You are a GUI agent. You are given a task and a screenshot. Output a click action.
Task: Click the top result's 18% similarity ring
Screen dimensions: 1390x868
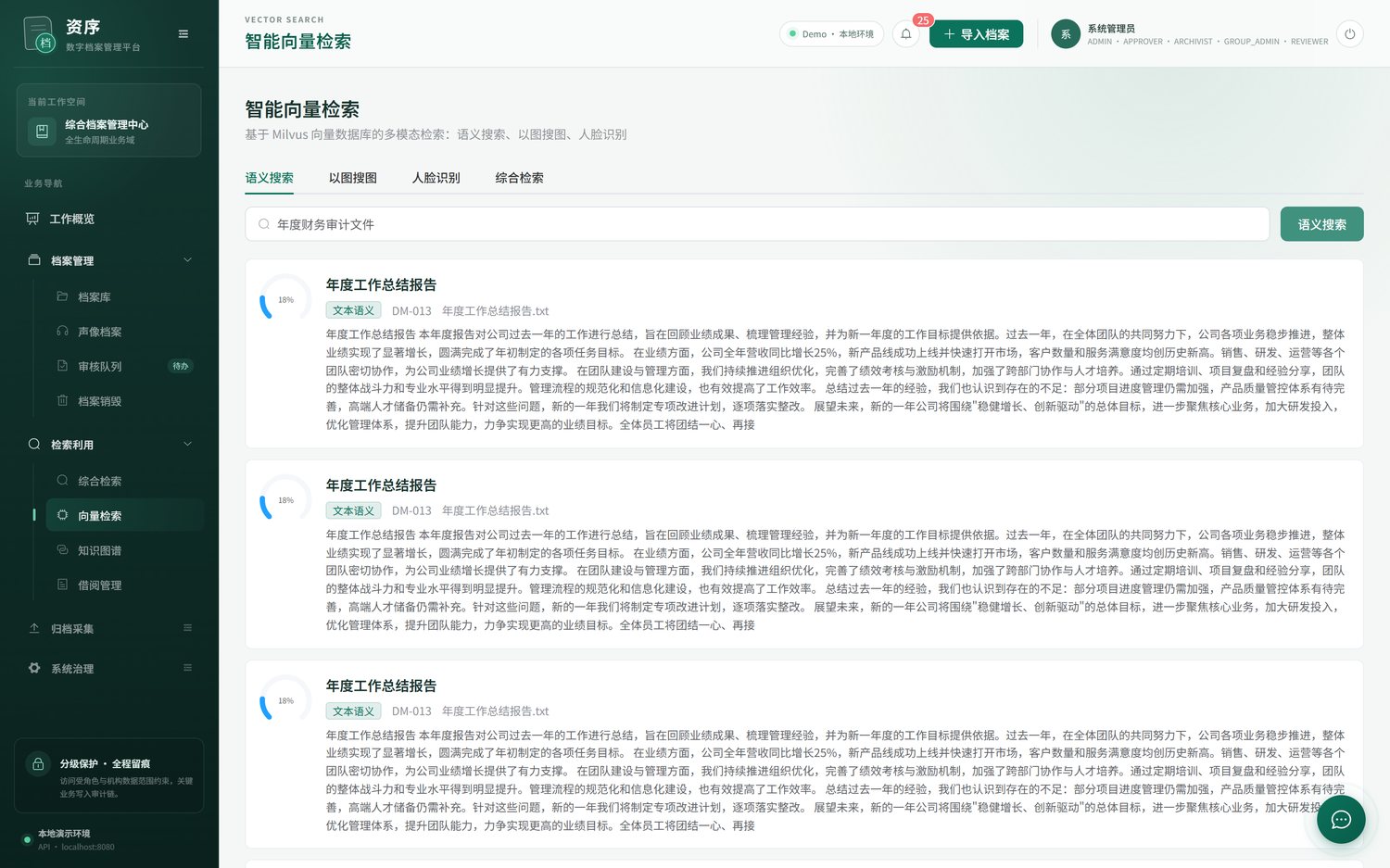pos(285,300)
